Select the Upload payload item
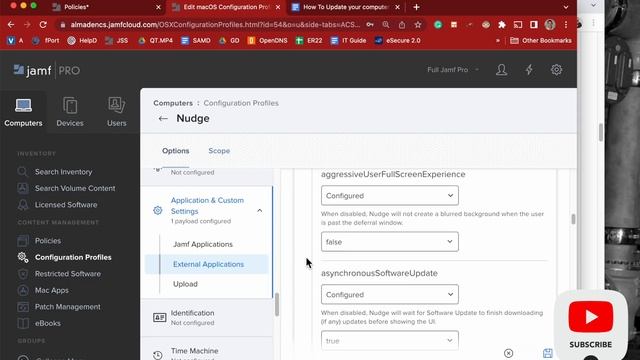The width and height of the screenshot is (640, 360). point(185,284)
